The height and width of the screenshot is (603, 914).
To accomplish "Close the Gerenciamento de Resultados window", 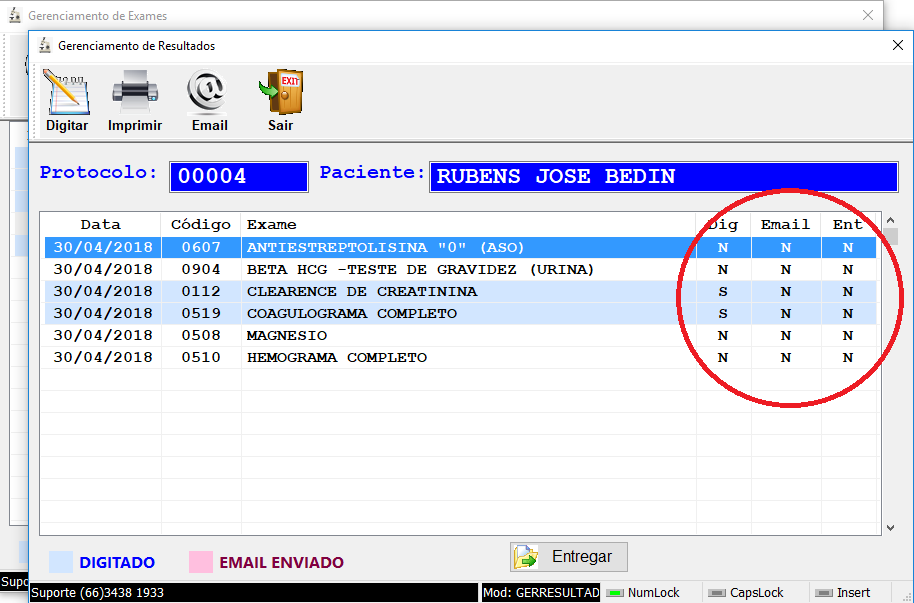I will pos(898,45).
